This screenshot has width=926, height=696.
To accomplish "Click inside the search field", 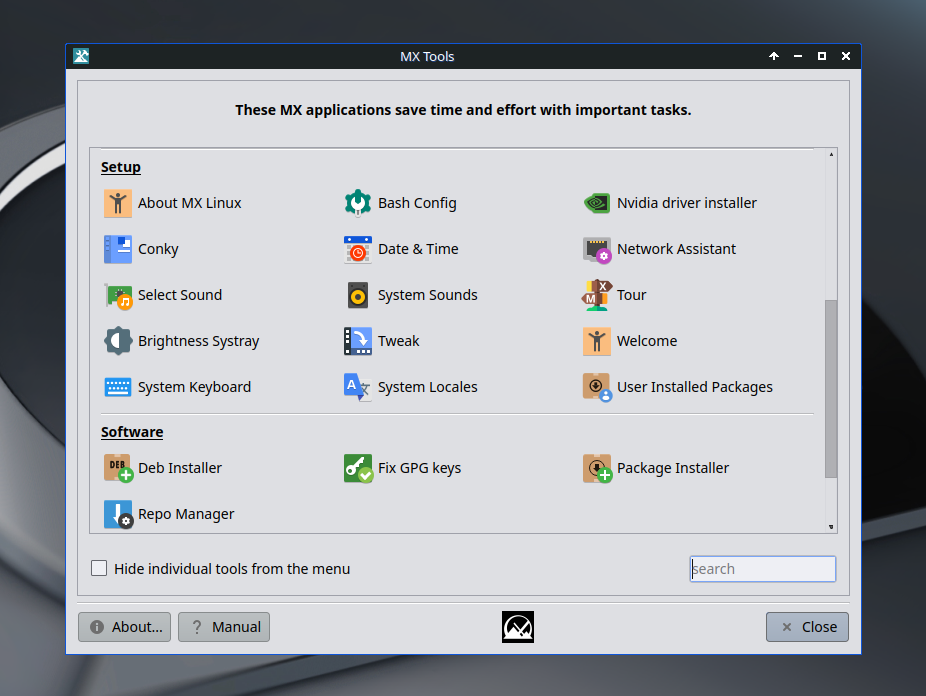I will [762, 568].
